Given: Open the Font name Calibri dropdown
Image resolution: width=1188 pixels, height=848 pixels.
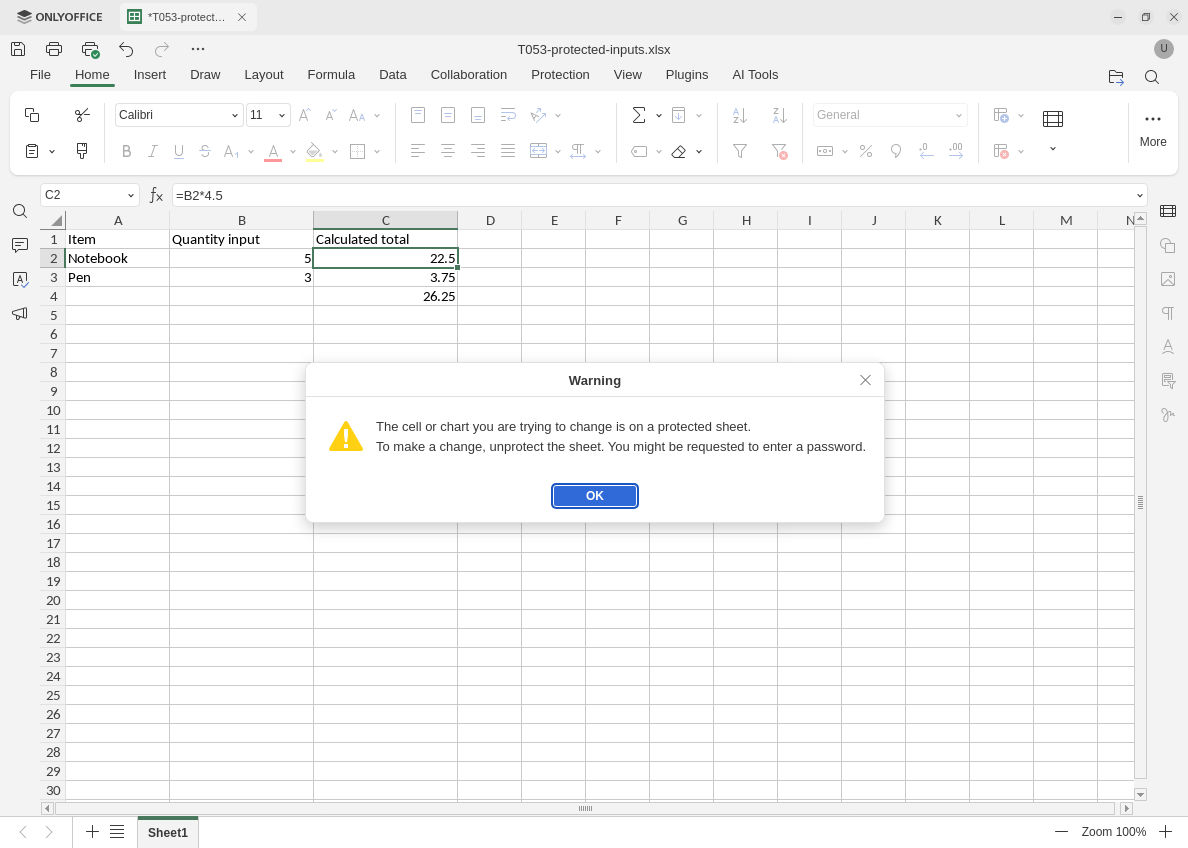Looking at the screenshot, I should click(x=234, y=115).
